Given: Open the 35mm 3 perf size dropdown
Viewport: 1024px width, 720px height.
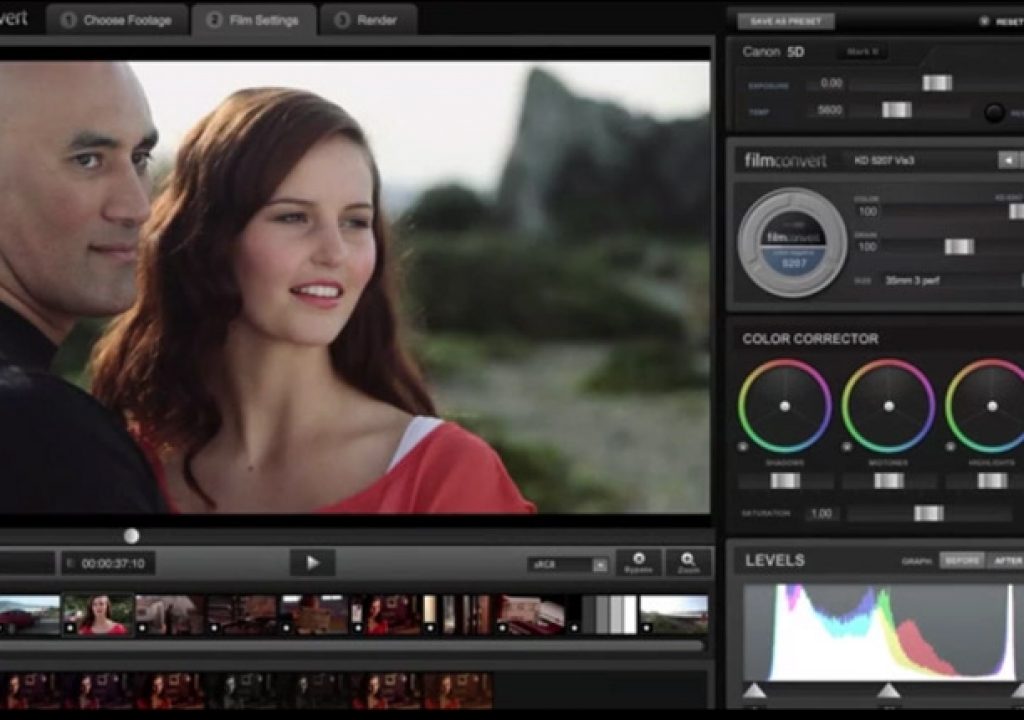Looking at the screenshot, I should (x=950, y=280).
